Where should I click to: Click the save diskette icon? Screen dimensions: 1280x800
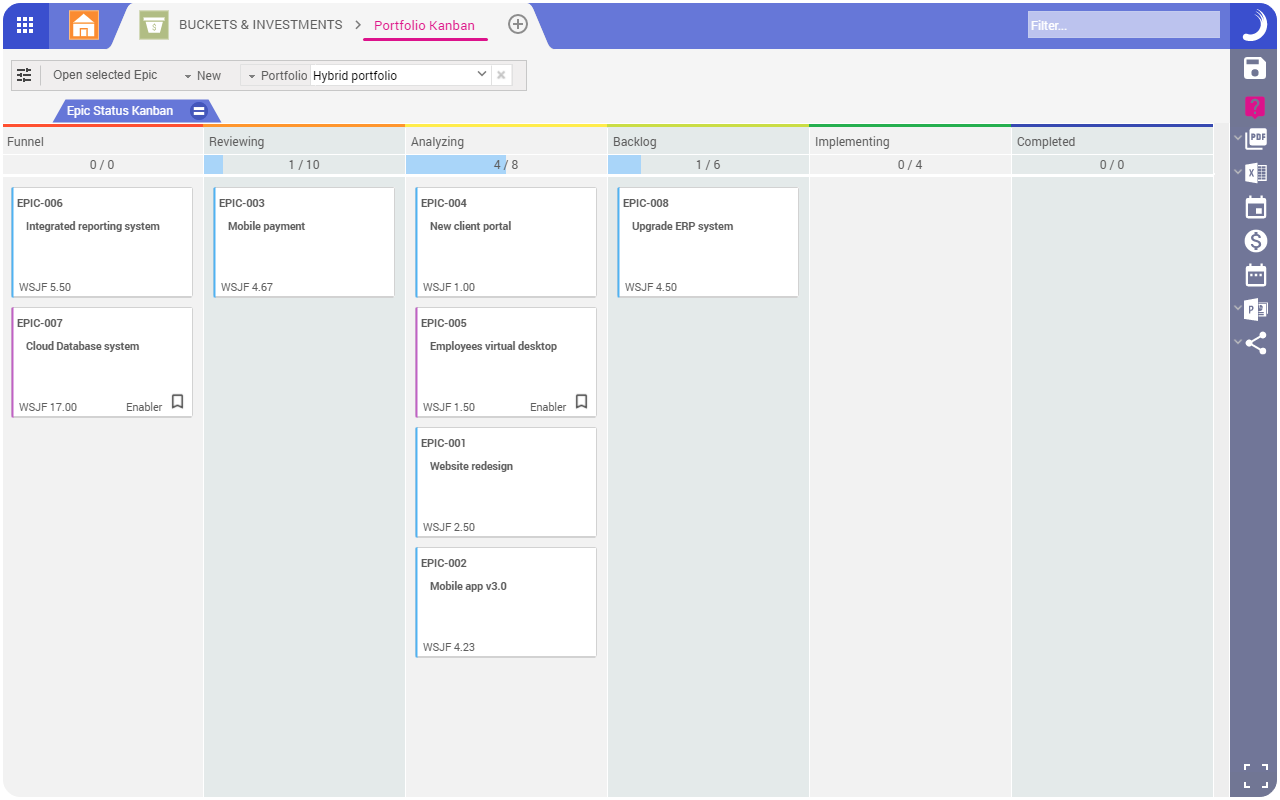pyautogui.click(x=1255, y=68)
